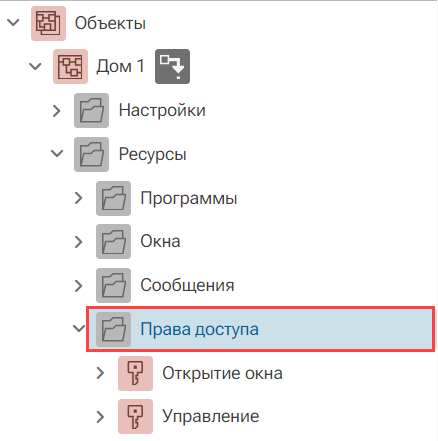The height and width of the screenshot is (441, 438).
Task: Click the Дом 1 structure icon
Action: [70, 67]
